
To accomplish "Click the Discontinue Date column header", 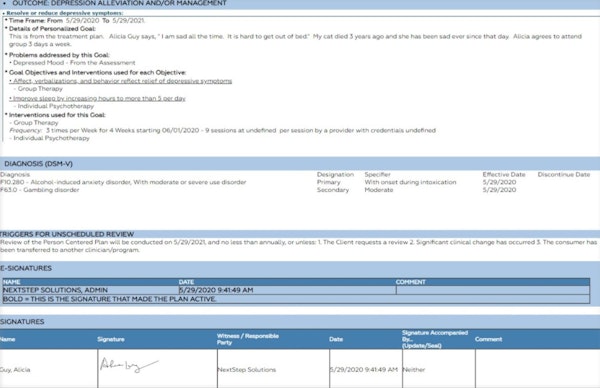I will [x=564, y=174].
